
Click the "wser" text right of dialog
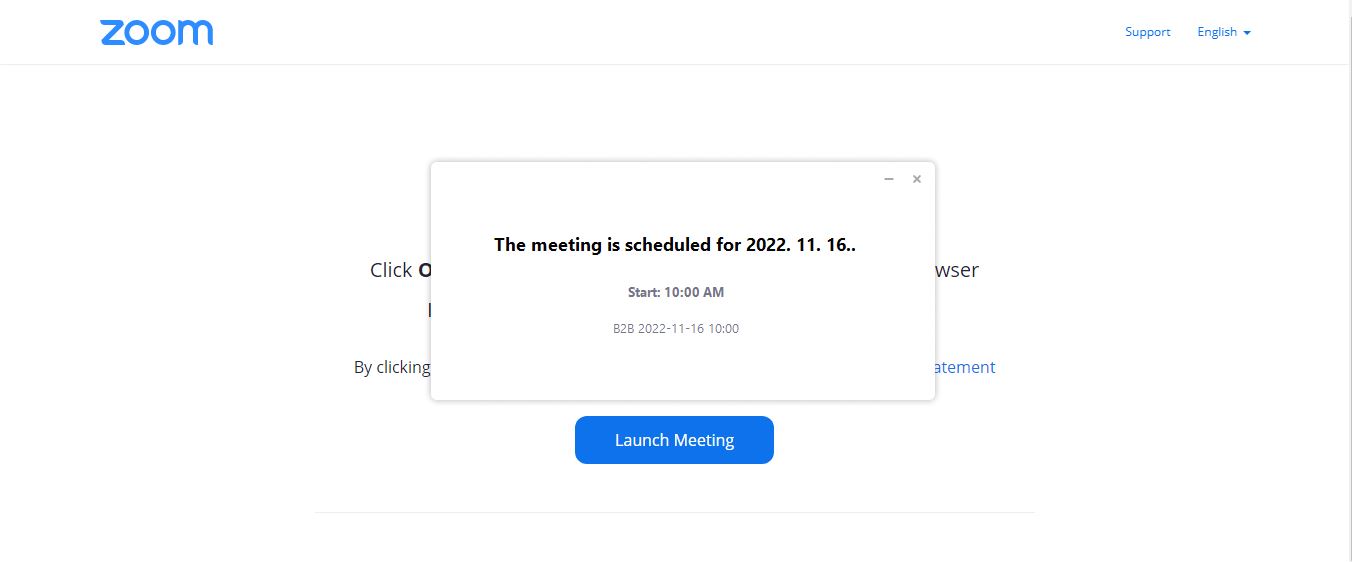957,270
